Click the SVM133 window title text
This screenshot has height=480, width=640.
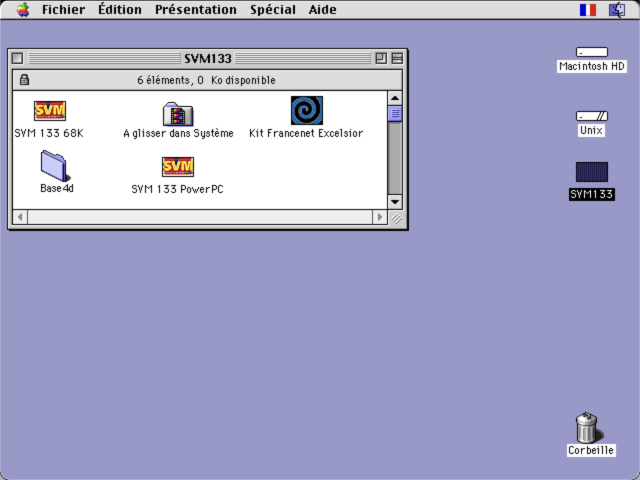(208, 58)
